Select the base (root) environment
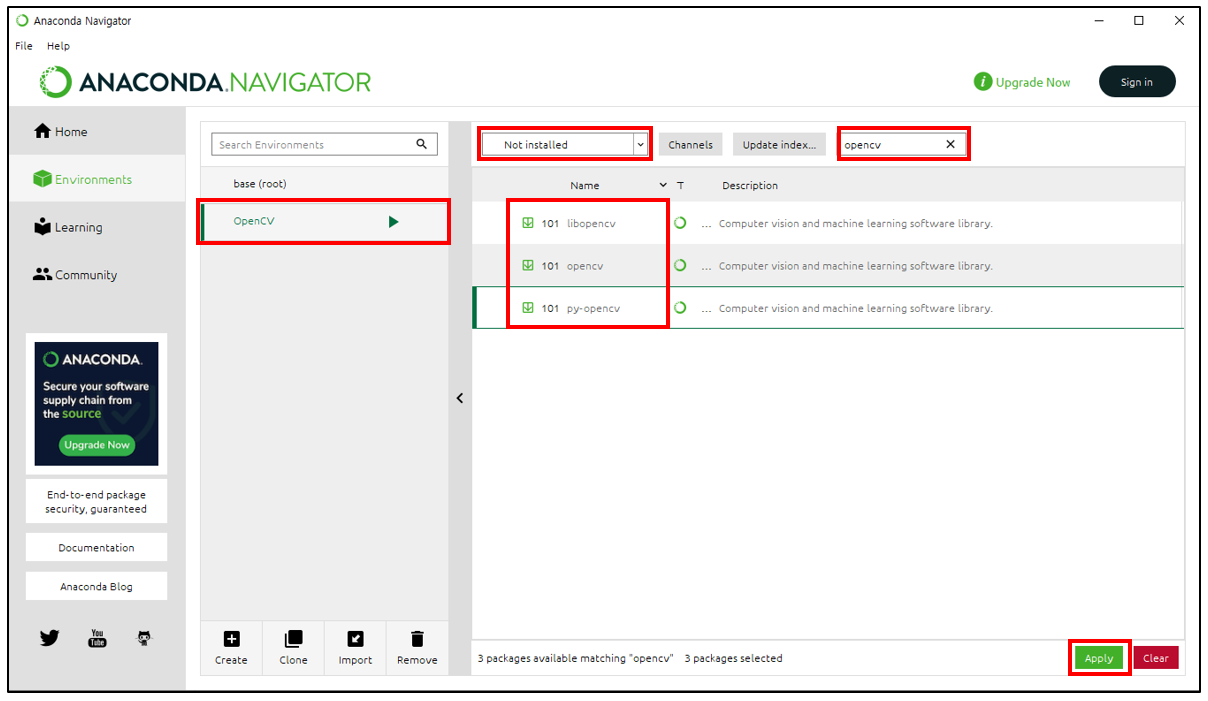1208x701 pixels. coord(324,184)
